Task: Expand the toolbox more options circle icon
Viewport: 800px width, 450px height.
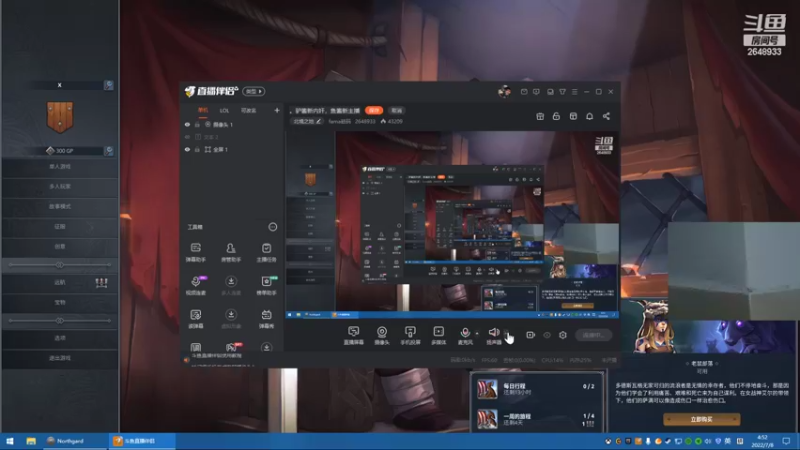Action: point(273,227)
